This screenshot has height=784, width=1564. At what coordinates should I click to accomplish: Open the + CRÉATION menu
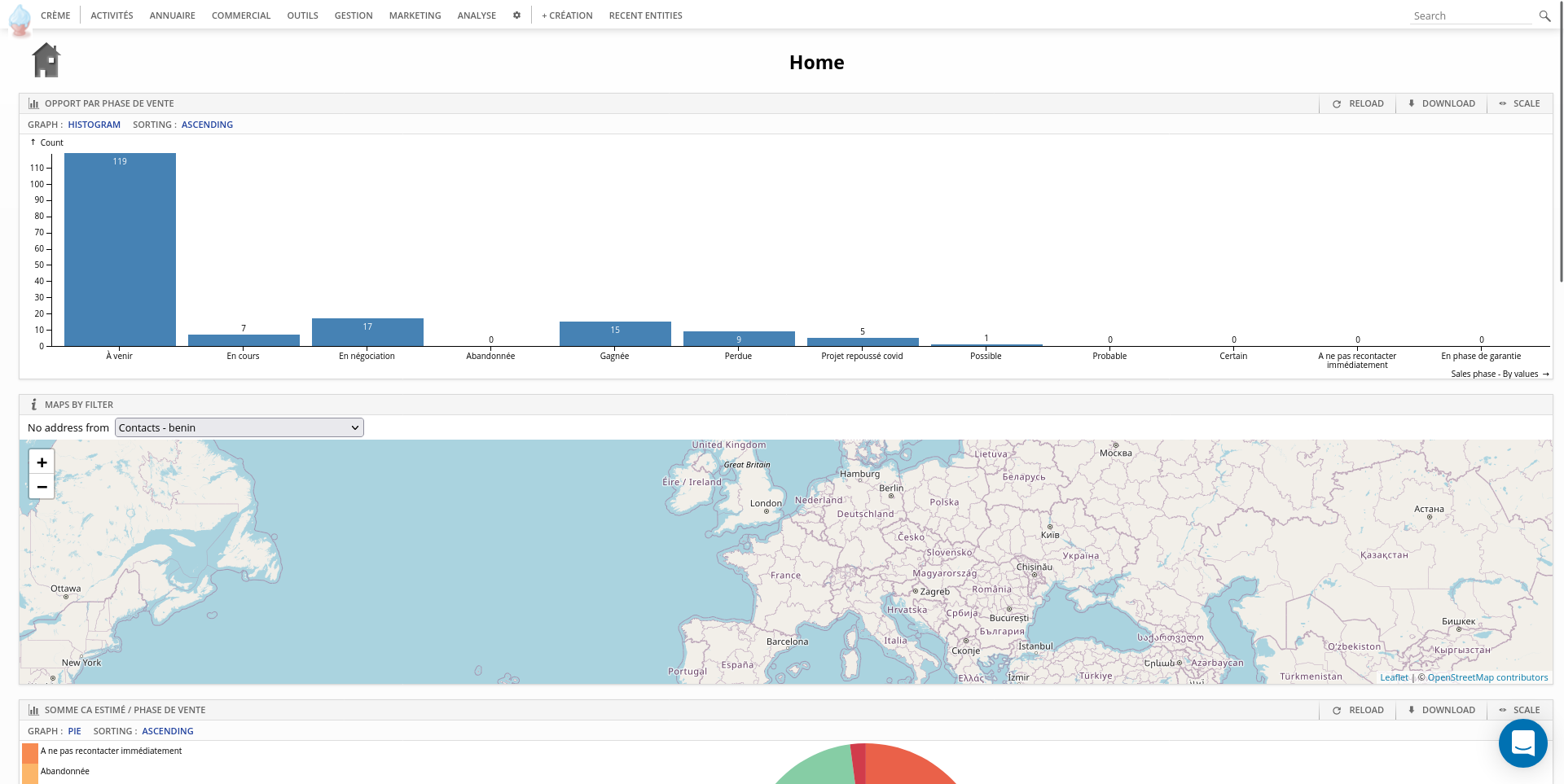tap(566, 15)
